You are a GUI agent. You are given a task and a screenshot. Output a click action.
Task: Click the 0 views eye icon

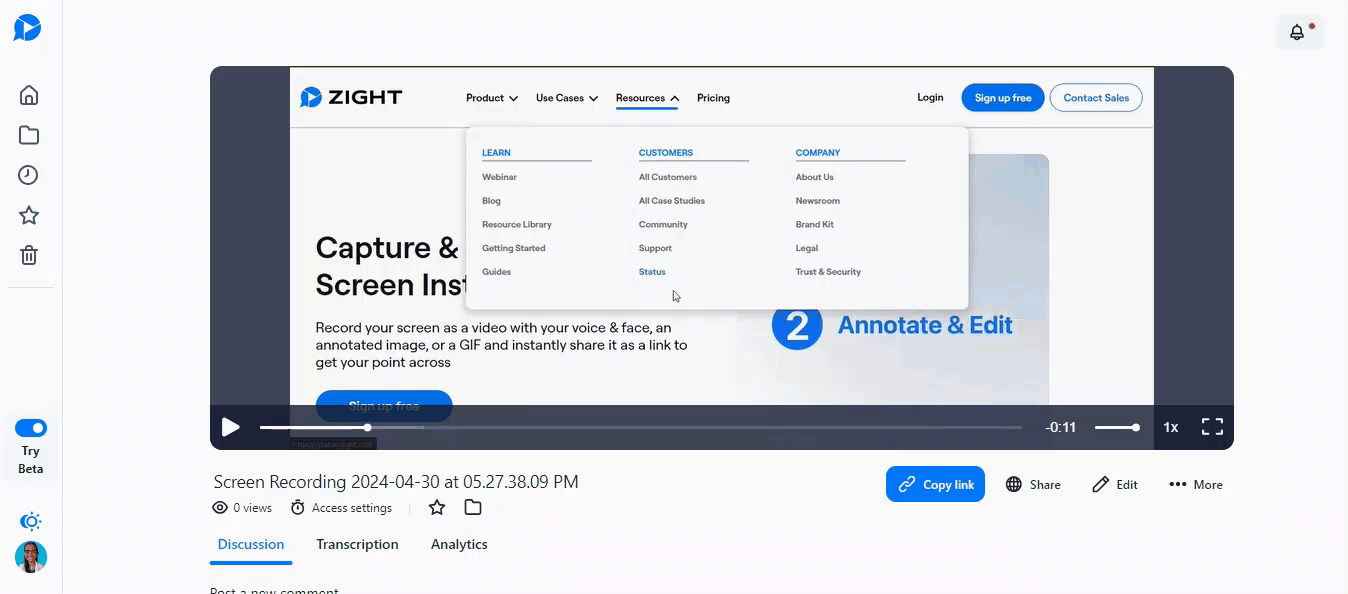[x=220, y=508]
